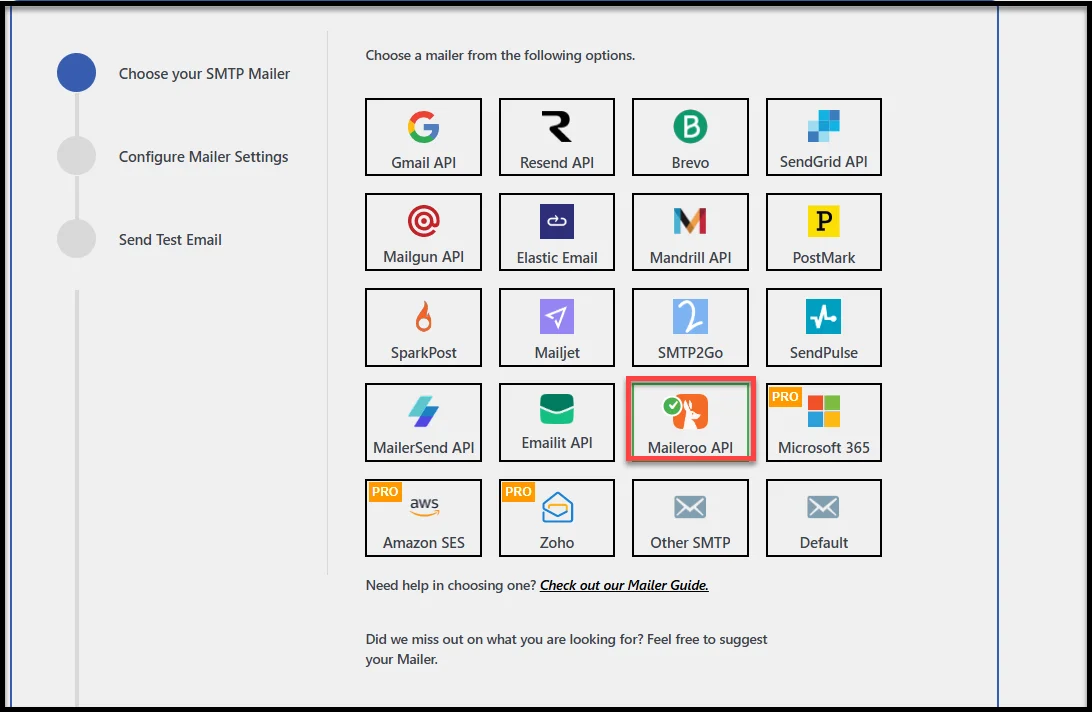Select the SendPulse mailer
Screen dimensions: 1092x712
[x=823, y=327]
